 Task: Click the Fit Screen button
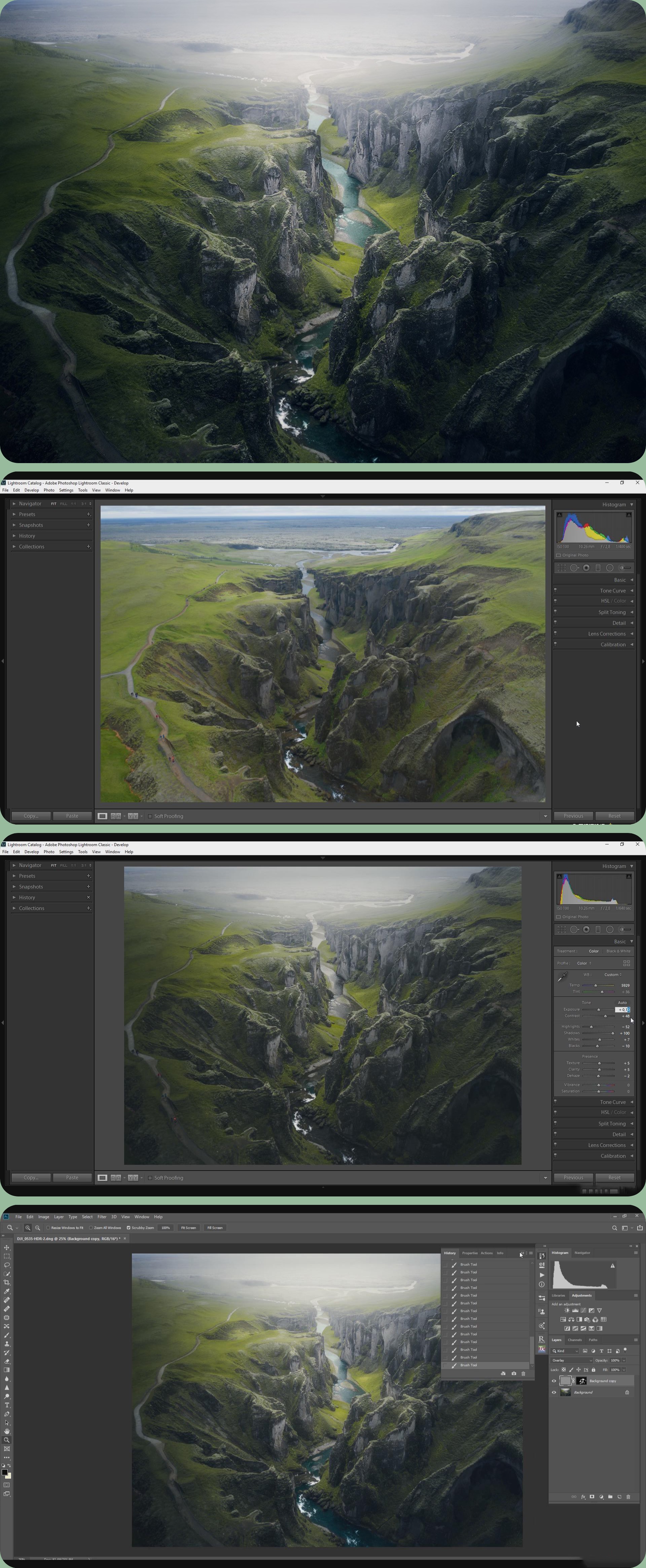point(188,1228)
